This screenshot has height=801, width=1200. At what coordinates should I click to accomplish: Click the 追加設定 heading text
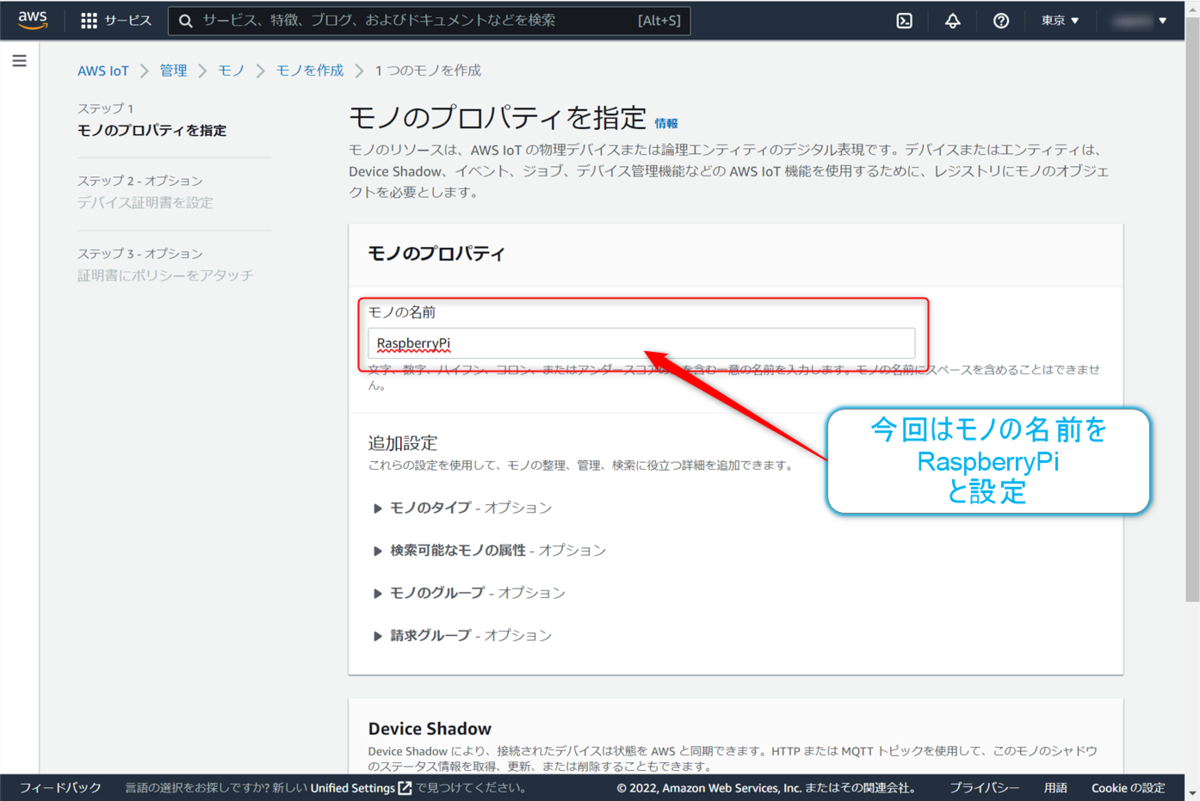point(403,443)
